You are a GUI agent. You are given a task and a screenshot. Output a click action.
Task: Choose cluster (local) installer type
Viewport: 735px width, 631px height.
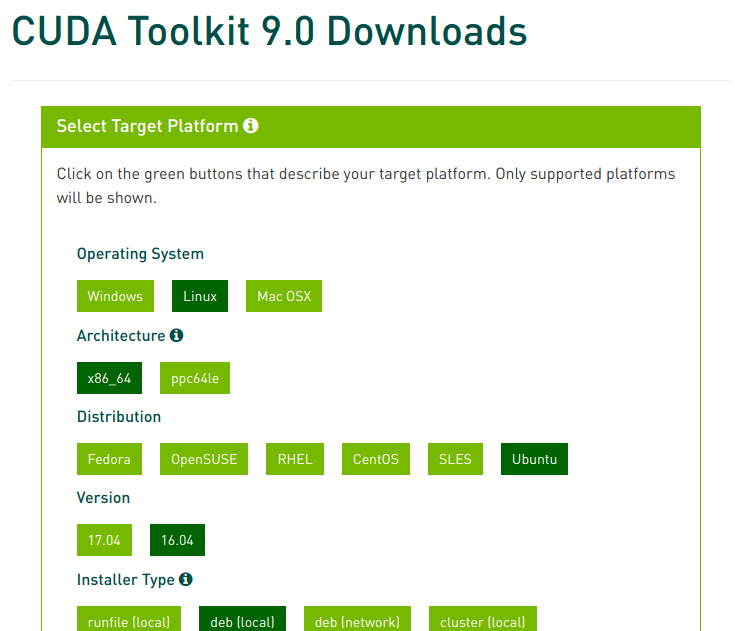click(483, 619)
